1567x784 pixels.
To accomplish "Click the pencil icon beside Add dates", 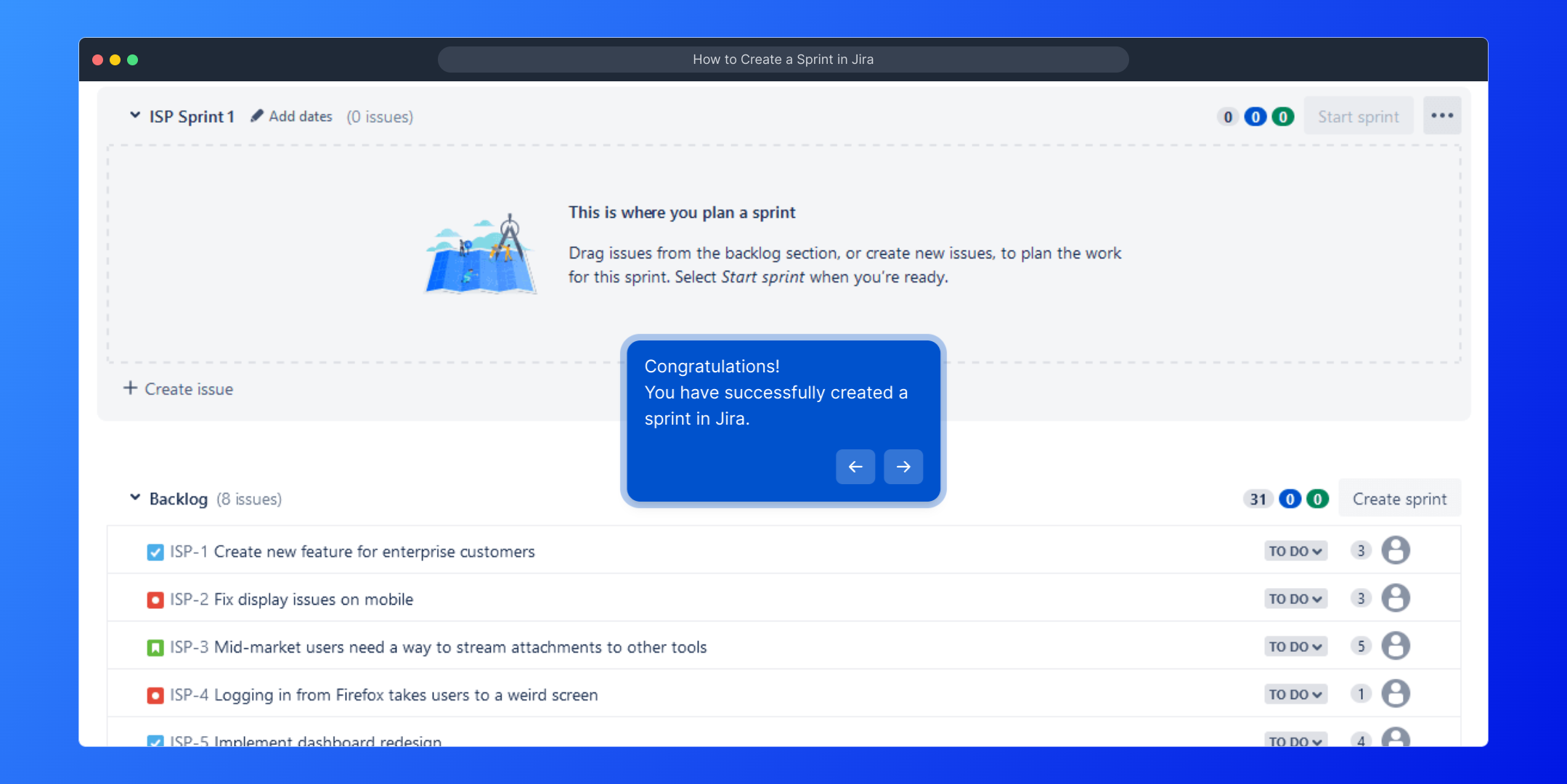I will pos(256,116).
